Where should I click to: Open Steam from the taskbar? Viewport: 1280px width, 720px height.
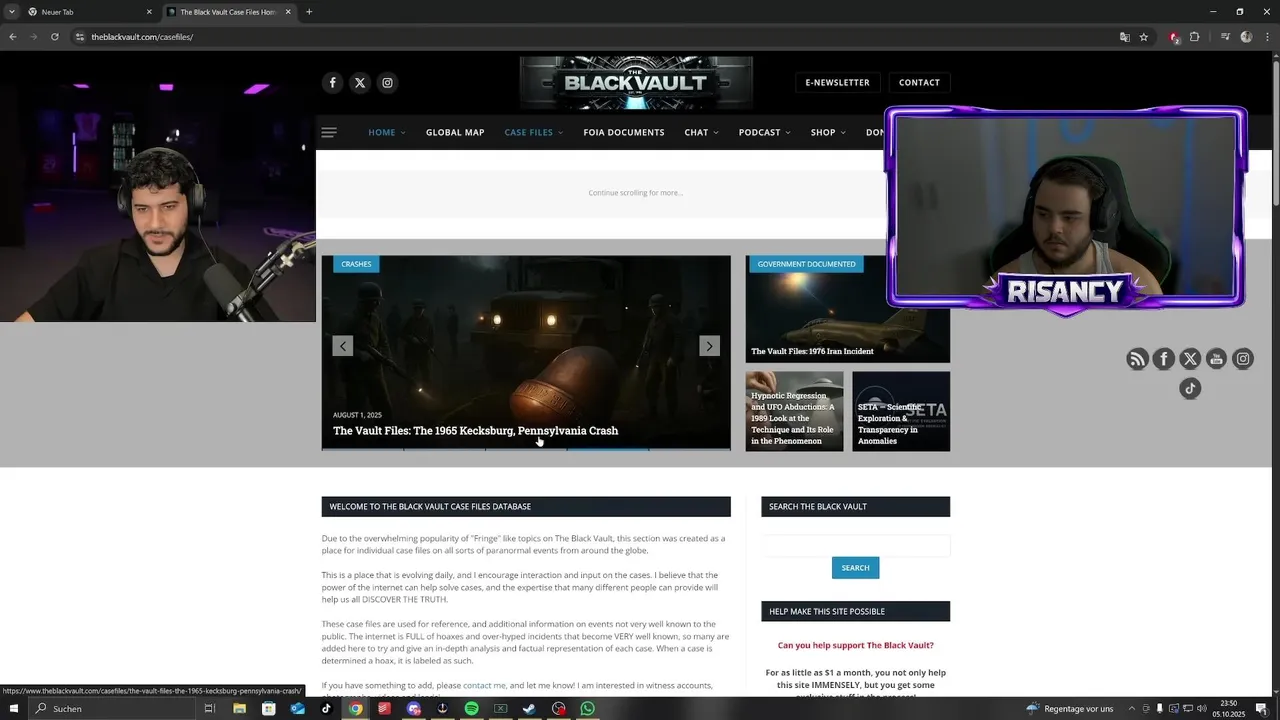pyautogui.click(x=530, y=708)
